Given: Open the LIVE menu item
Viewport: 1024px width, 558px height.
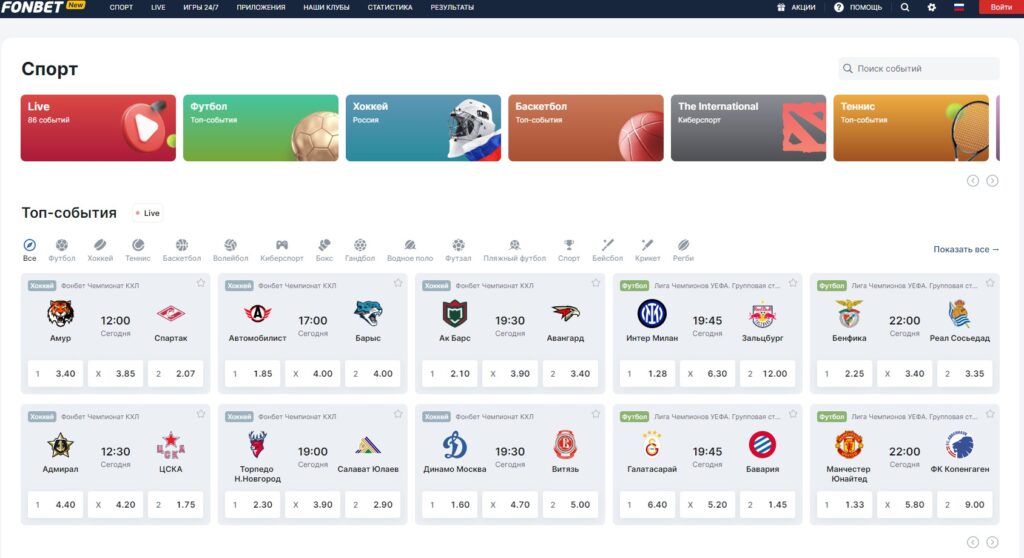Looking at the screenshot, I should pyautogui.click(x=158, y=7).
